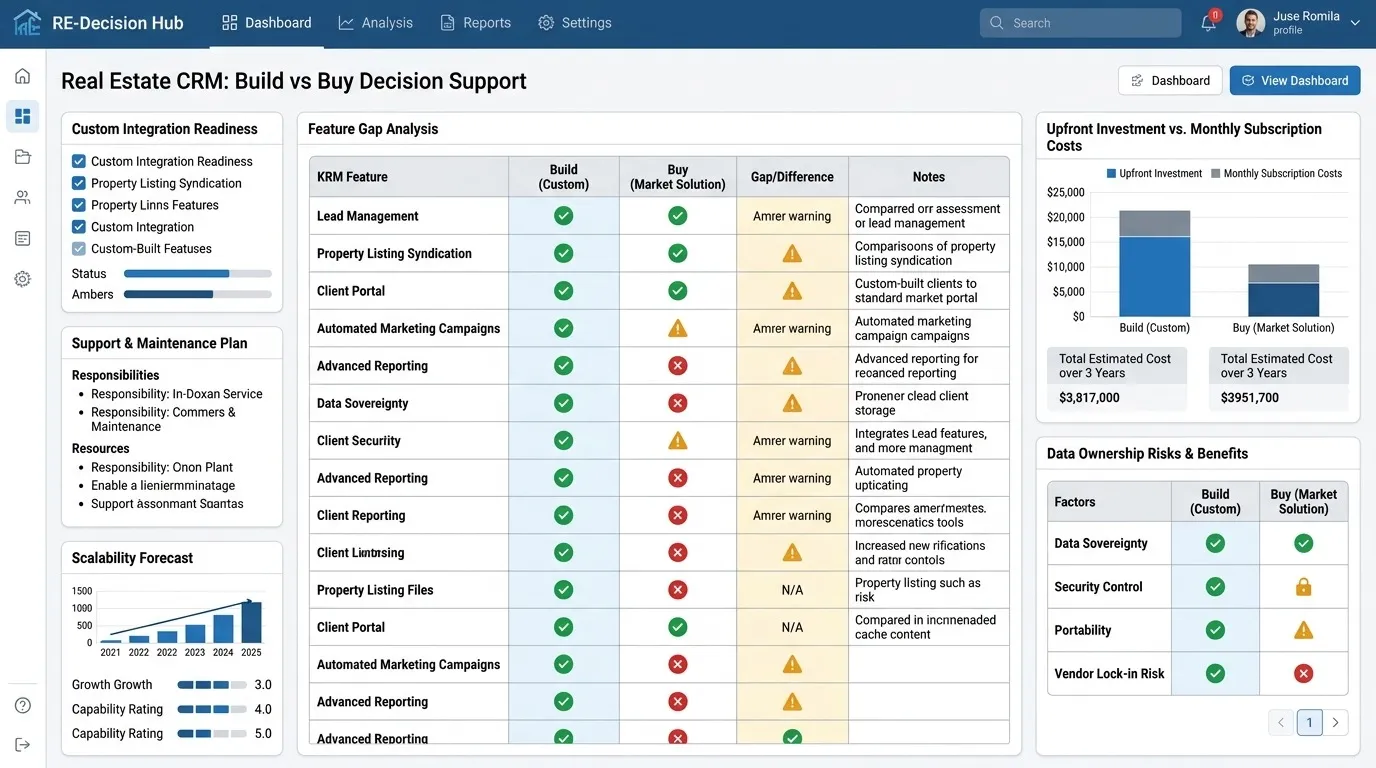This screenshot has height=768, width=1376.
Task: Click the Search input field
Action: coord(1080,23)
